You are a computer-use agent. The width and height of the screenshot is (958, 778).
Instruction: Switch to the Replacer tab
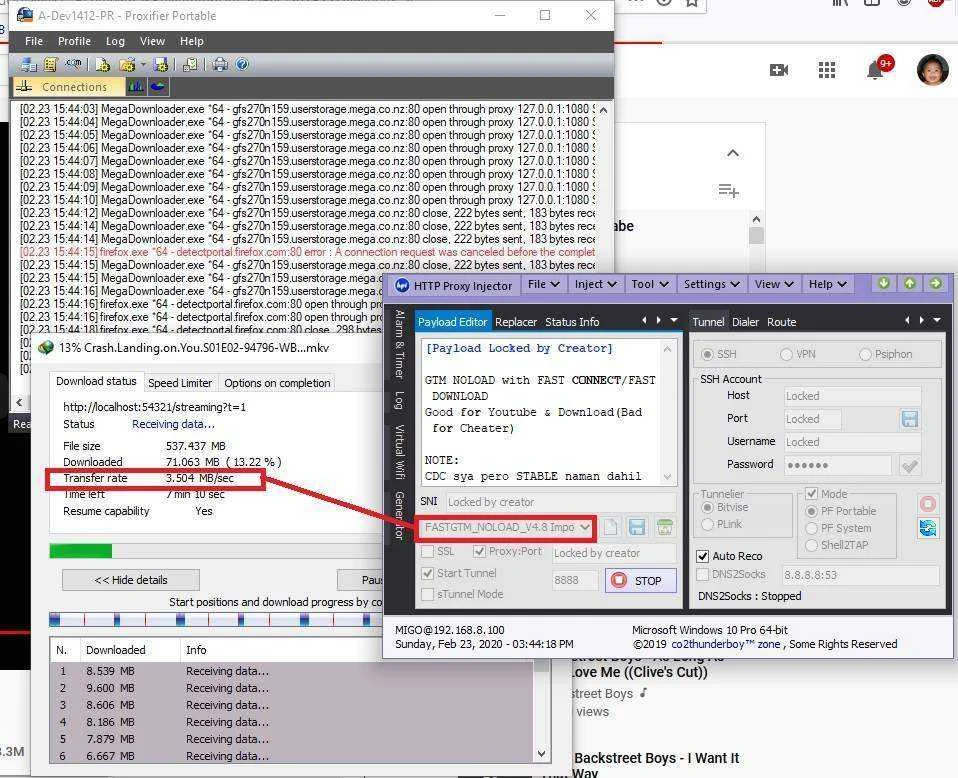(x=516, y=322)
